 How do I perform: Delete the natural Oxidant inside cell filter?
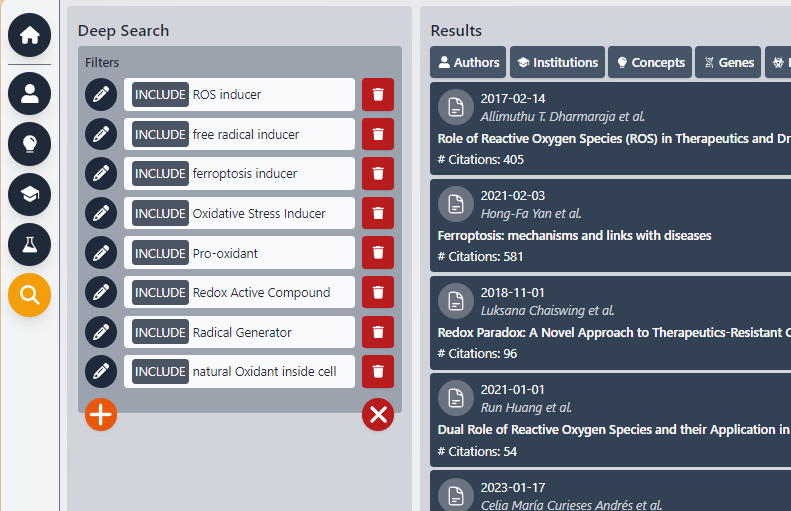[x=378, y=371]
